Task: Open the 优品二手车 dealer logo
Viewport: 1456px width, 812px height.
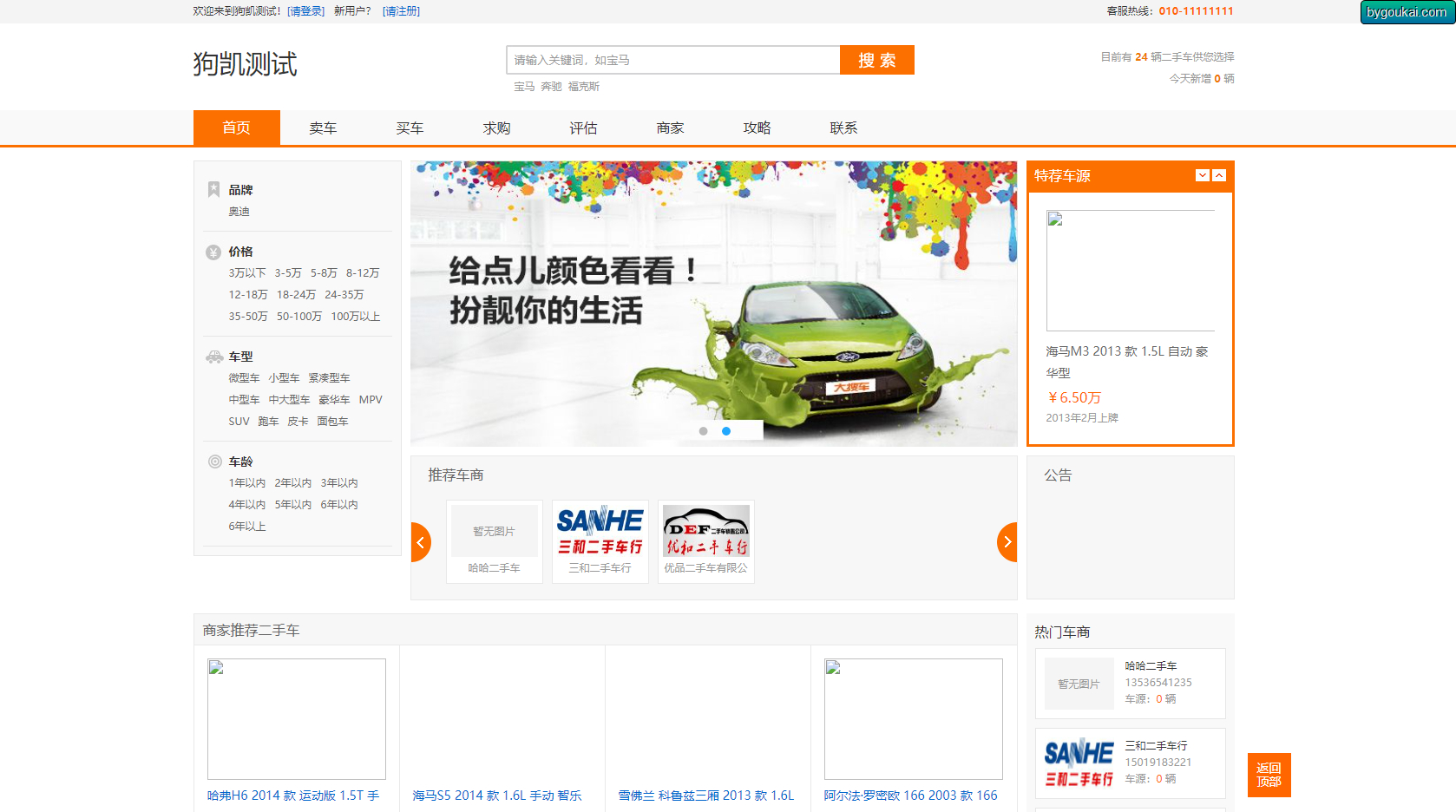Action: pos(705,531)
